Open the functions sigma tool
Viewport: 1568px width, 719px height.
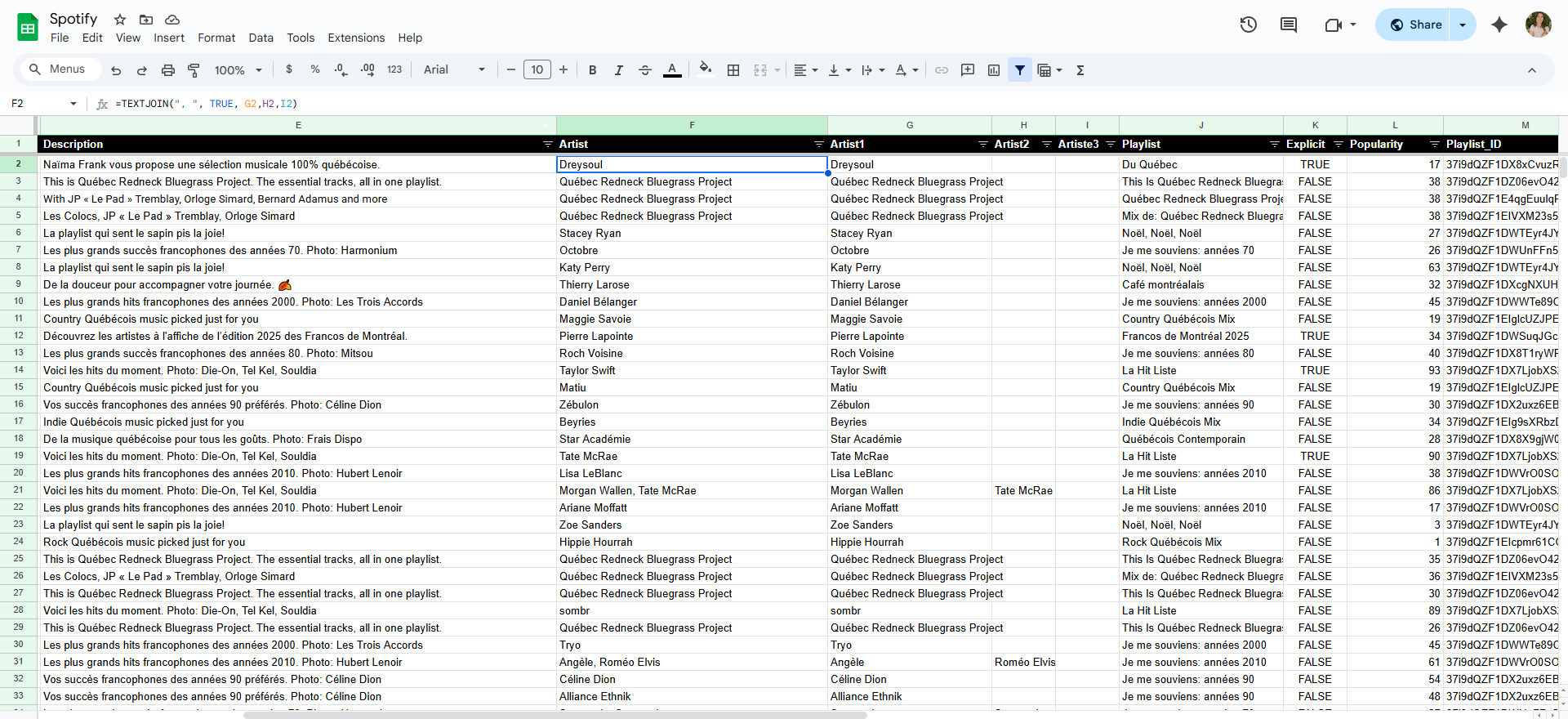(1080, 70)
